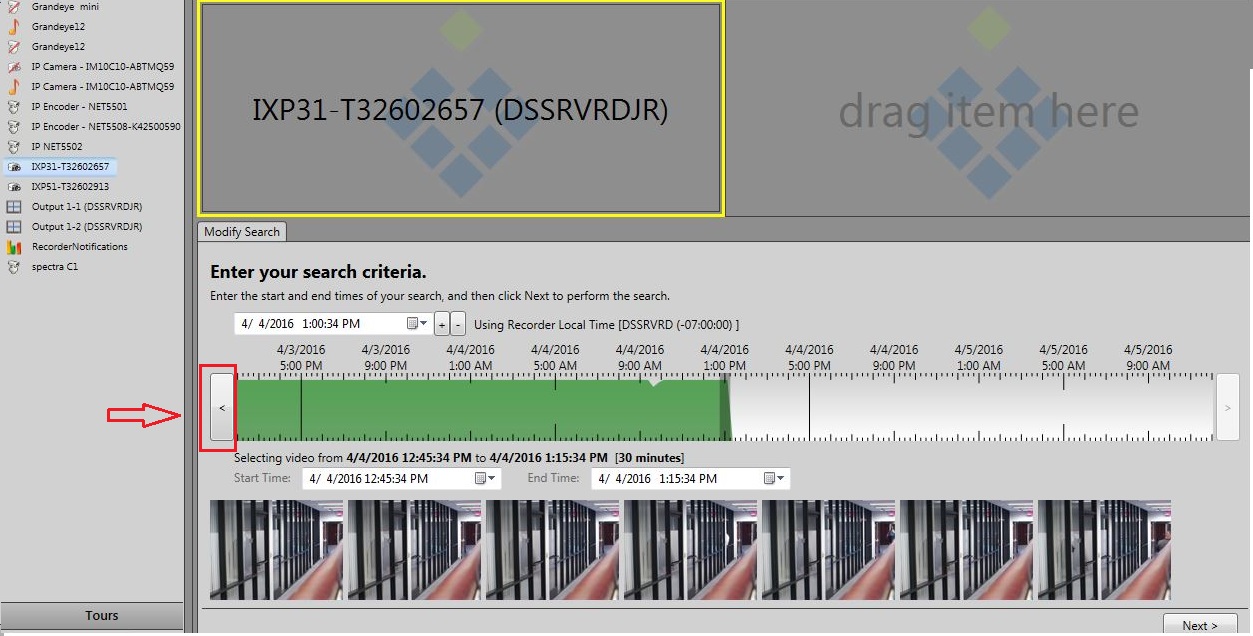Select the last video thumbnail in the strip
Screen dimensions: 1253x636
[x=1104, y=550]
